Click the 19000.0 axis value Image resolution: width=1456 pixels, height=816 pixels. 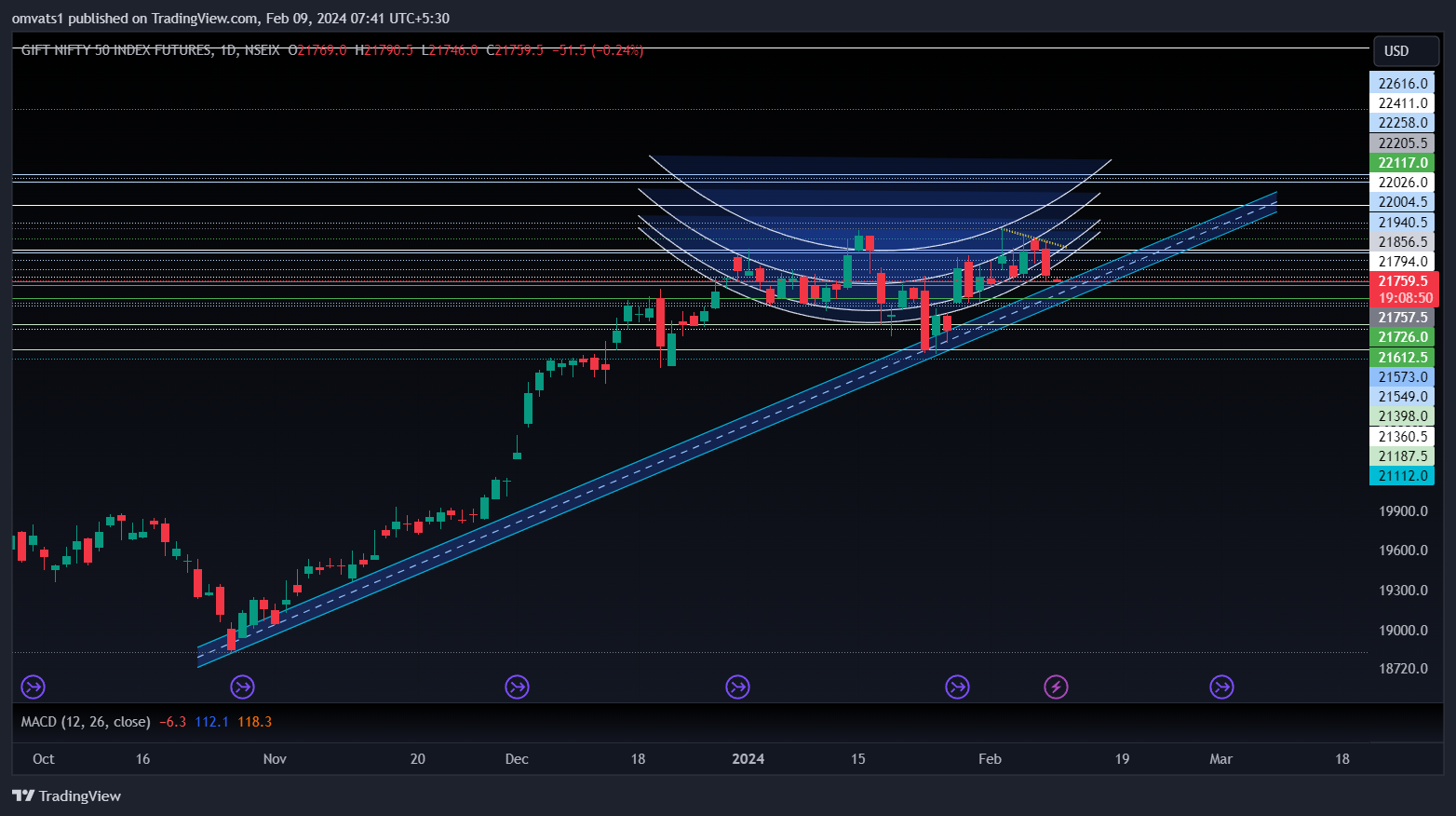(x=1403, y=631)
